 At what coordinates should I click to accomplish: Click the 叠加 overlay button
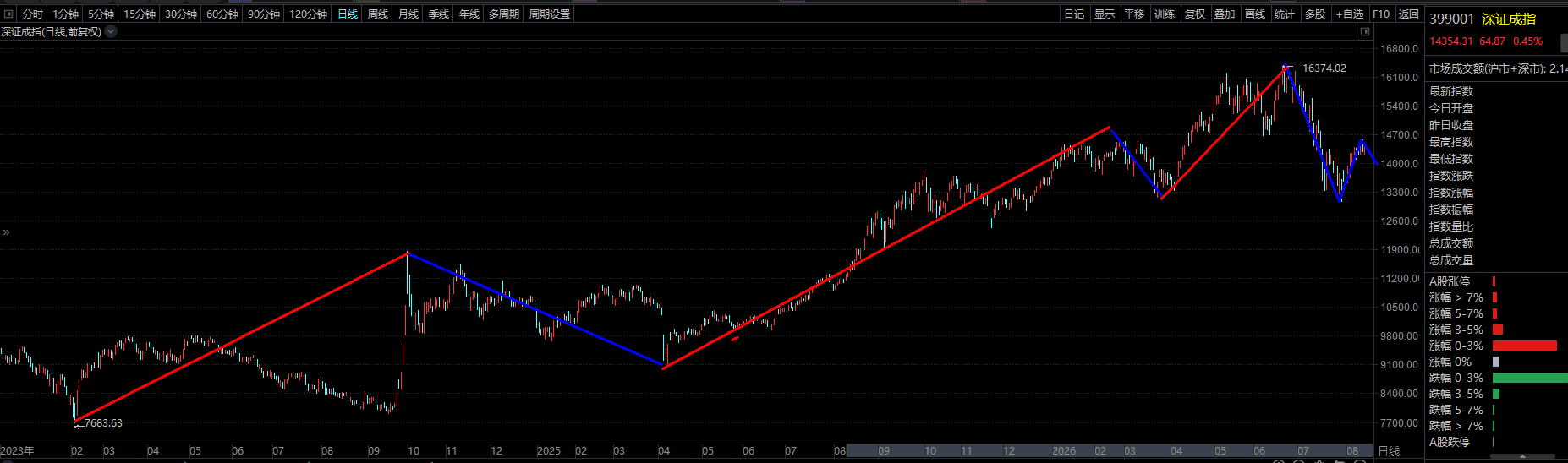click(1225, 14)
